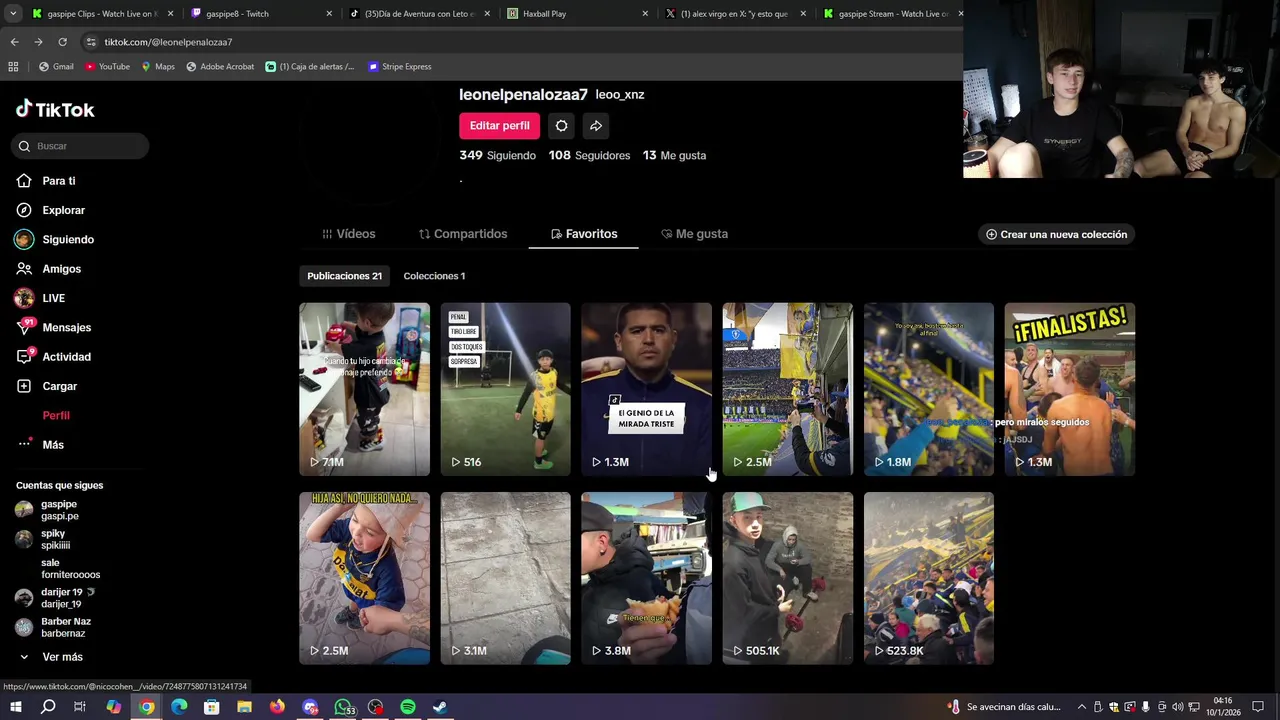This screenshot has height=720, width=1280.
Task: Switch to Haxball Play browser tab
Action: coord(577,14)
